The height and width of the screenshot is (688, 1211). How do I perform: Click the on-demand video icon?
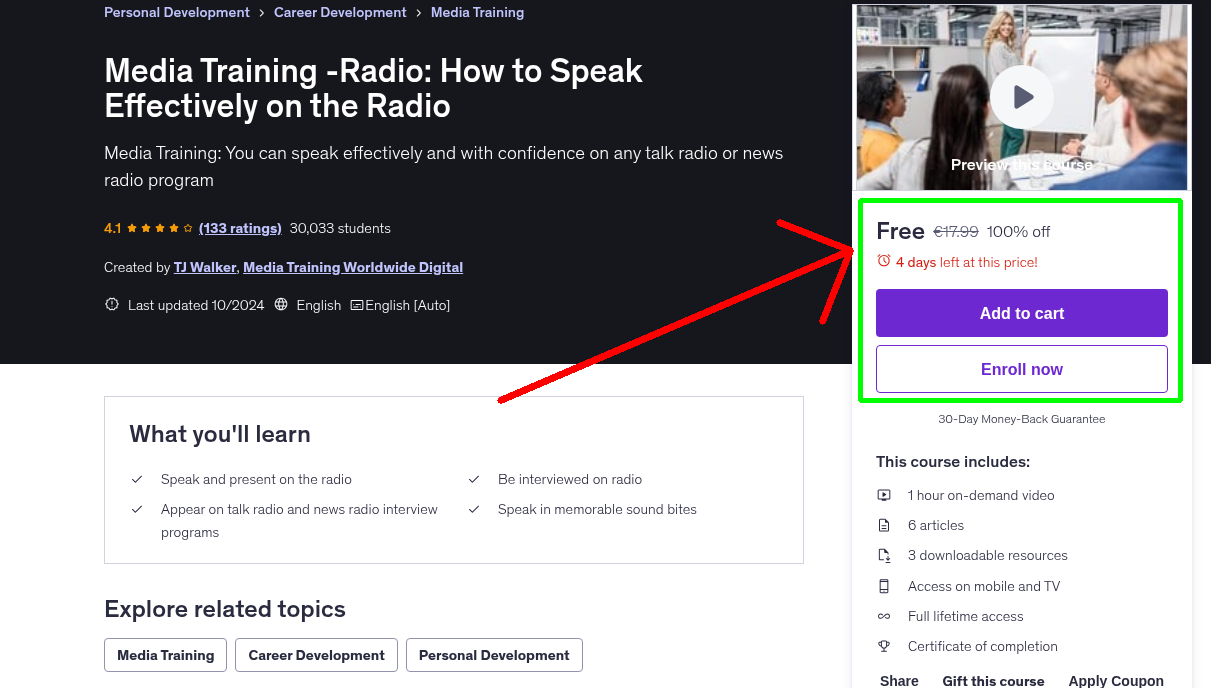click(884, 495)
